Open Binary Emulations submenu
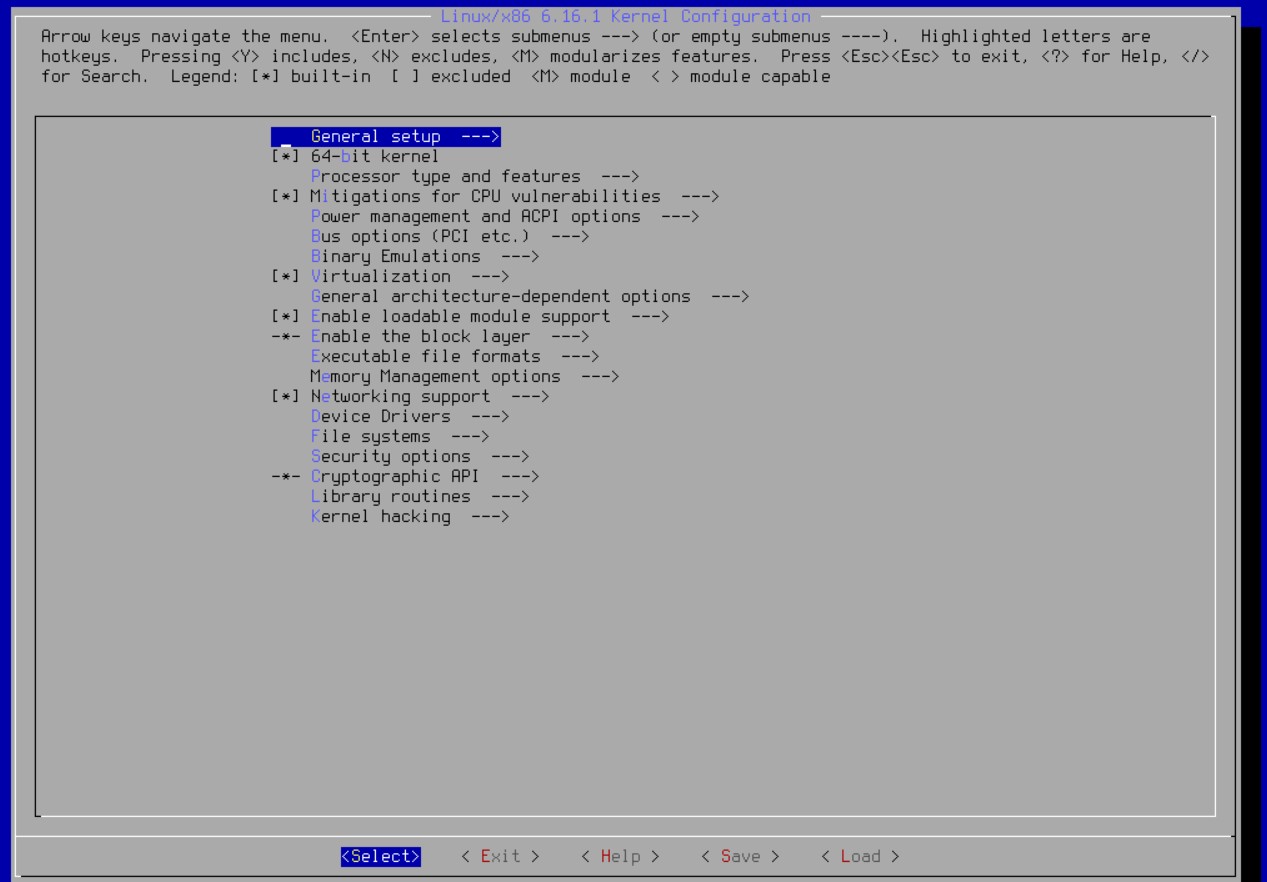The image size is (1267, 882). click(425, 256)
